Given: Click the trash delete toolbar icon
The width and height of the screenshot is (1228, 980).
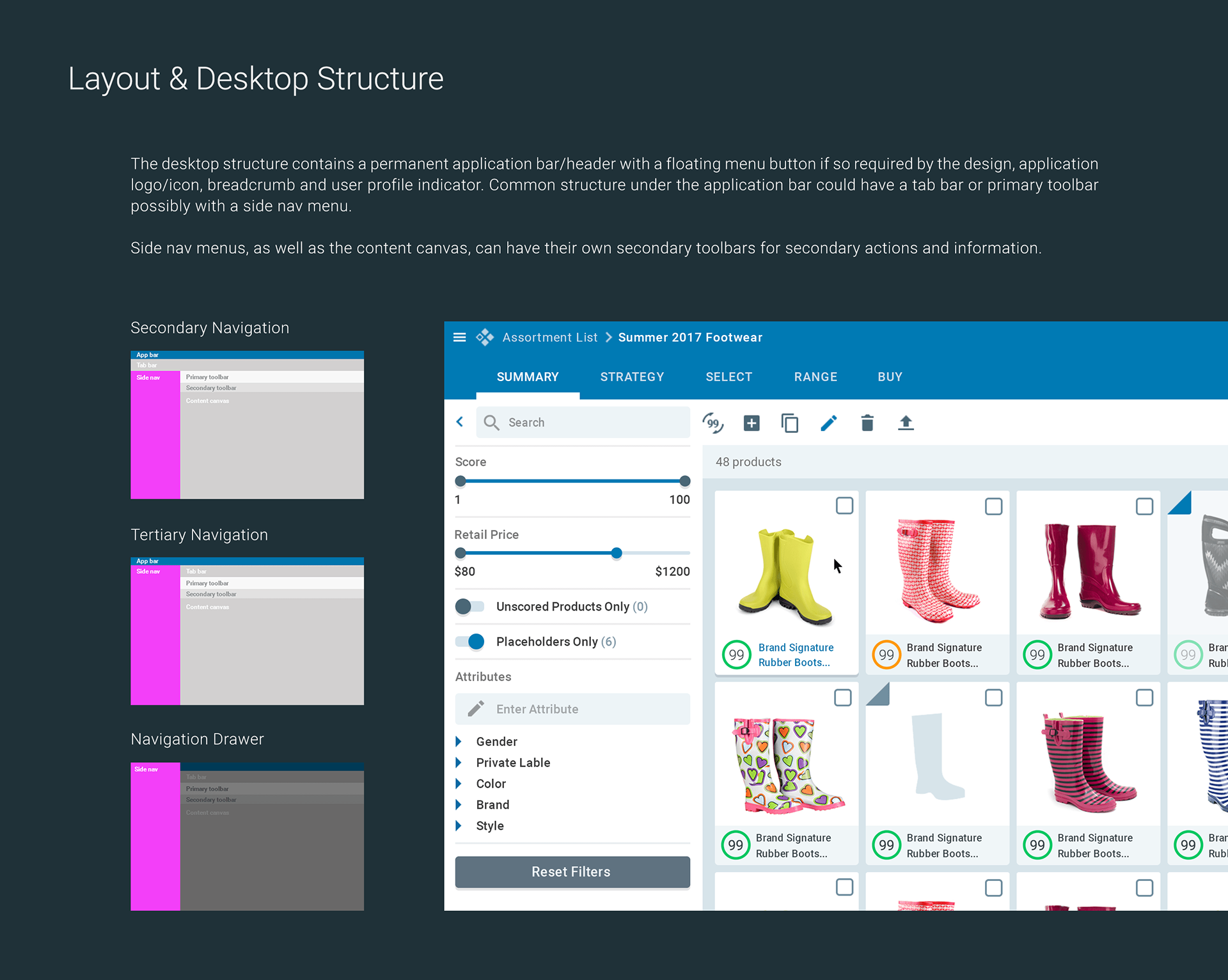Looking at the screenshot, I should pos(867,423).
